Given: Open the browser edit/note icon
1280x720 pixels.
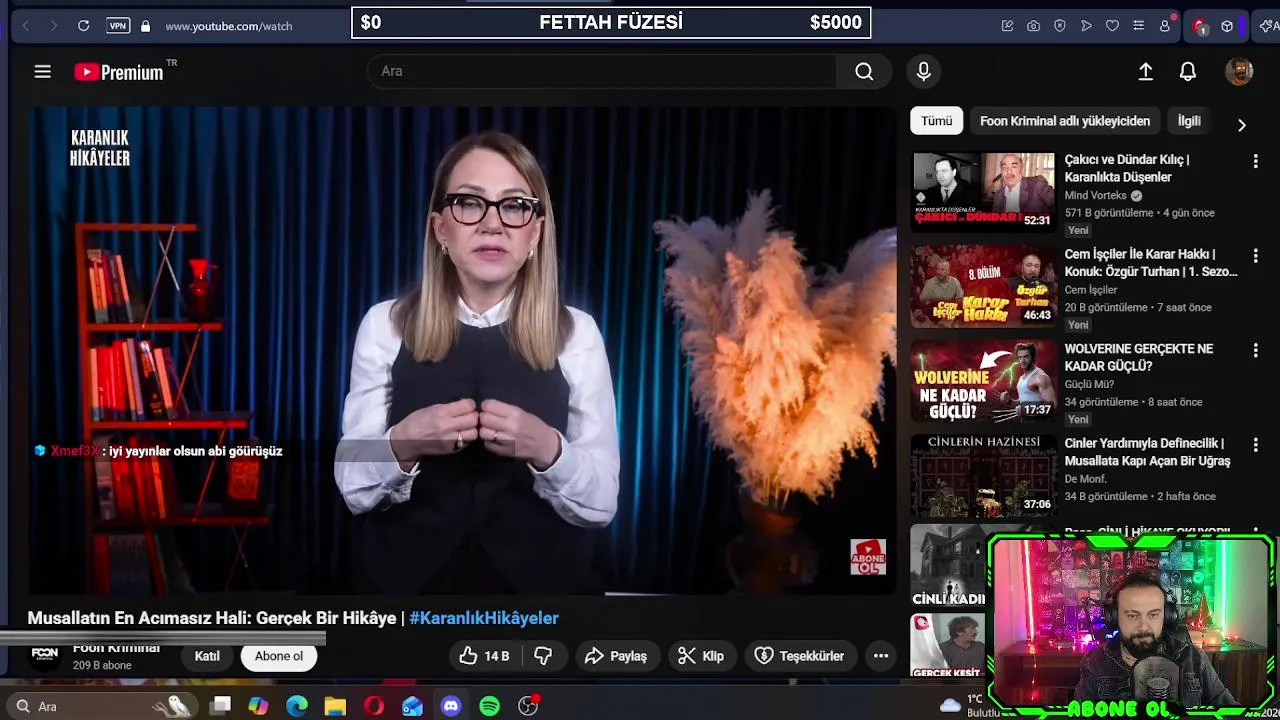Looking at the screenshot, I should [x=1007, y=25].
